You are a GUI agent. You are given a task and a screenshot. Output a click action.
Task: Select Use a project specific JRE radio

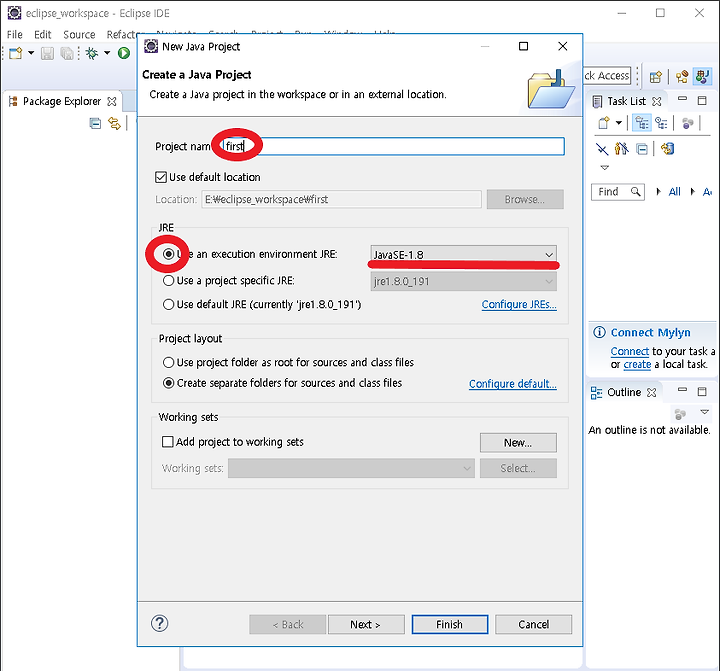click(169, 281)
